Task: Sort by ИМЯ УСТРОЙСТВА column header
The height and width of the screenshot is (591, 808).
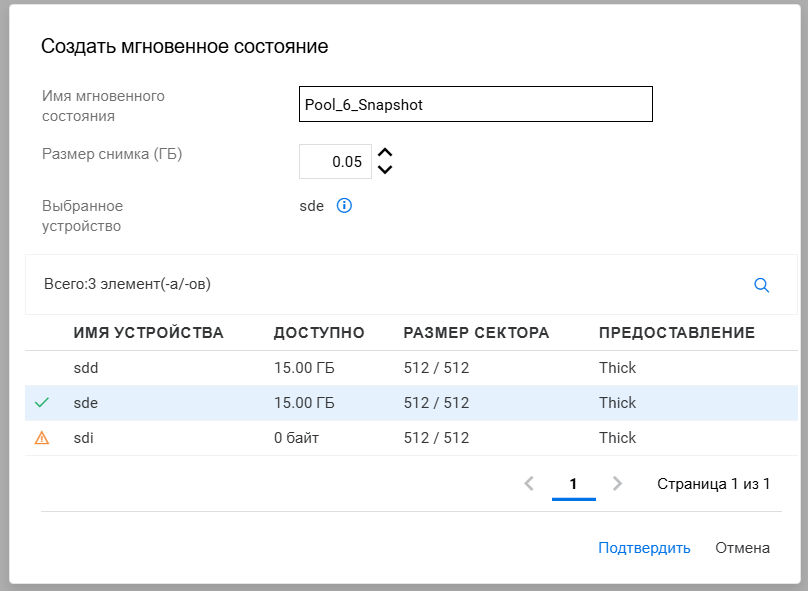Action: (x=148, y=333)
